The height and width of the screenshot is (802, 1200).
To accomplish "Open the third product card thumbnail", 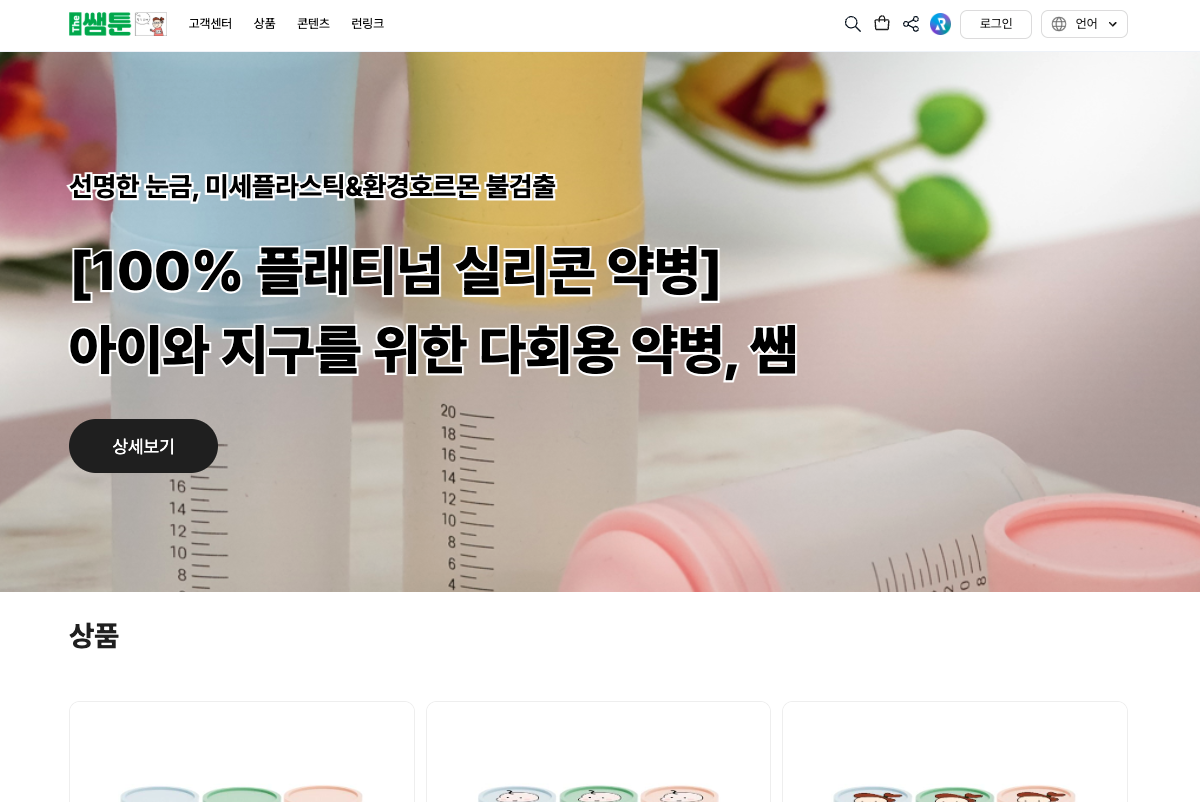I will coord(955,752).
